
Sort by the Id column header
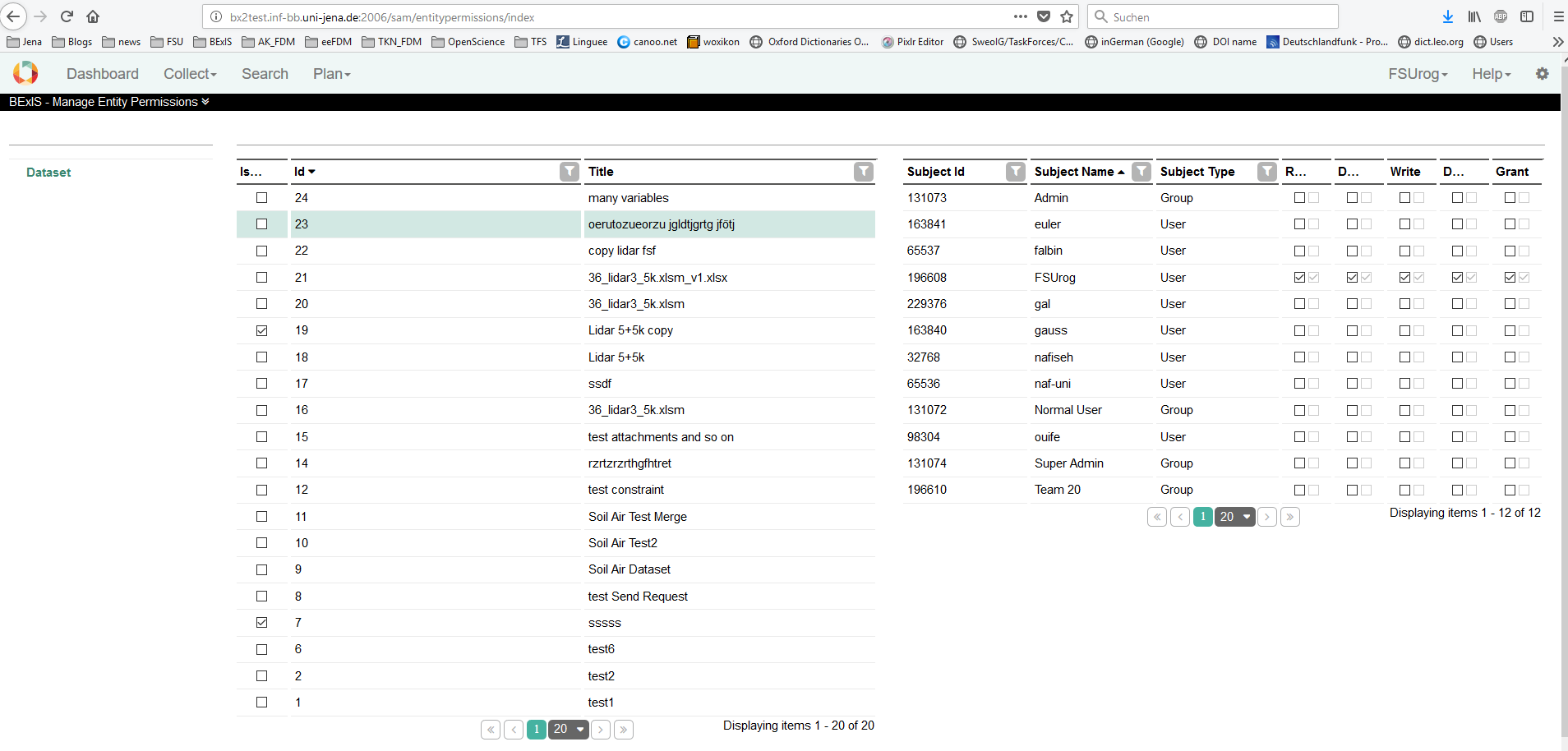click(x=304, y=171)
